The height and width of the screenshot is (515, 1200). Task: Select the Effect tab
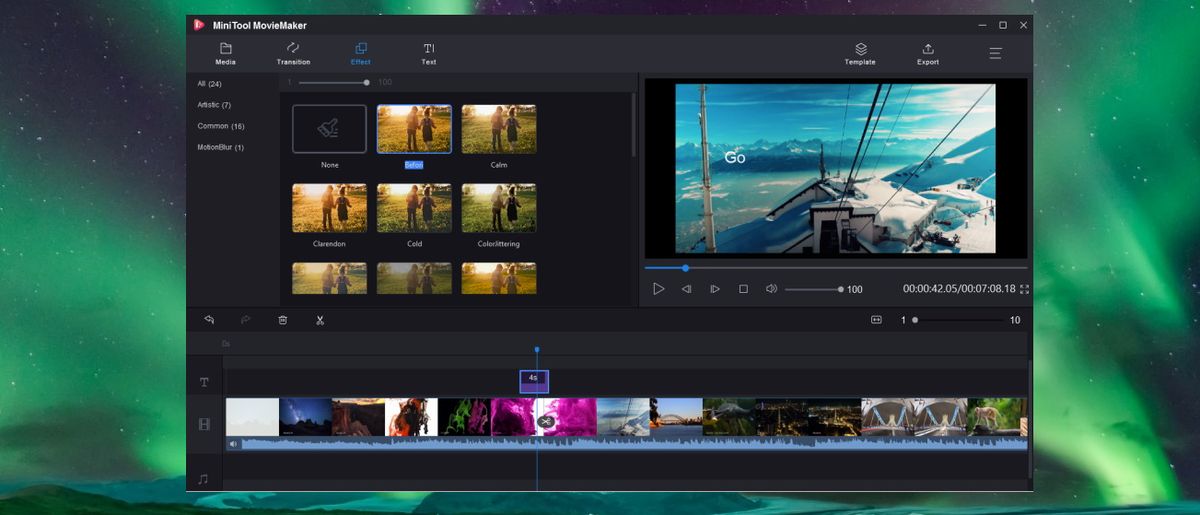pos(361,53)
